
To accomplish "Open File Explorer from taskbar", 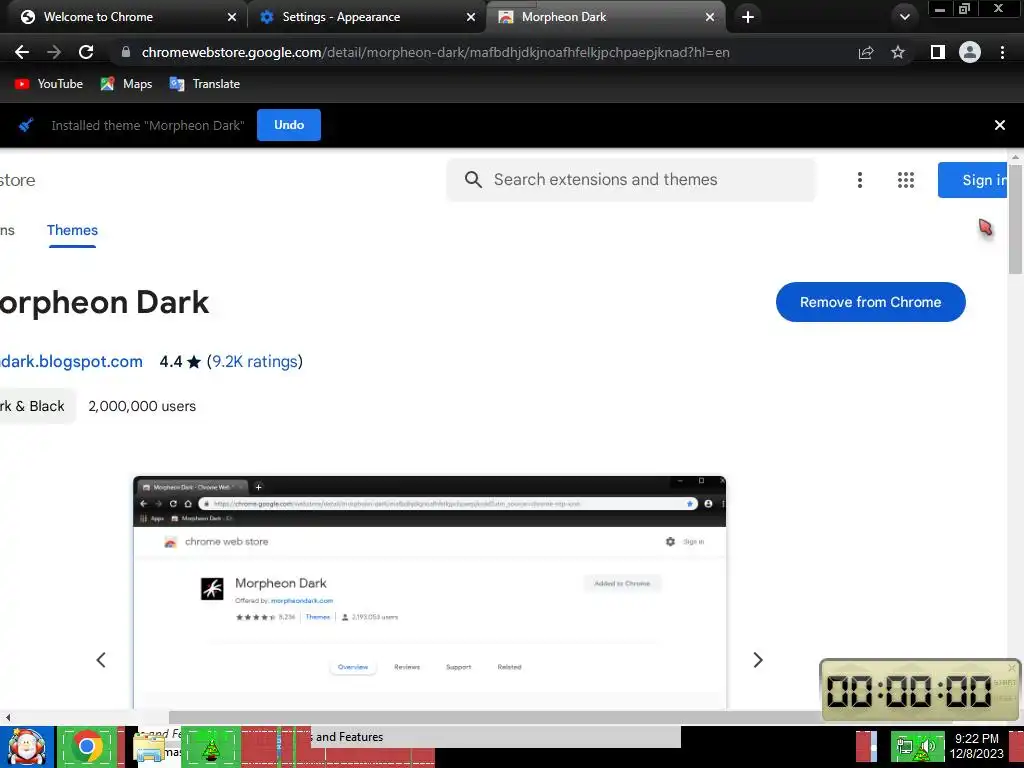I will coord(150,747).
